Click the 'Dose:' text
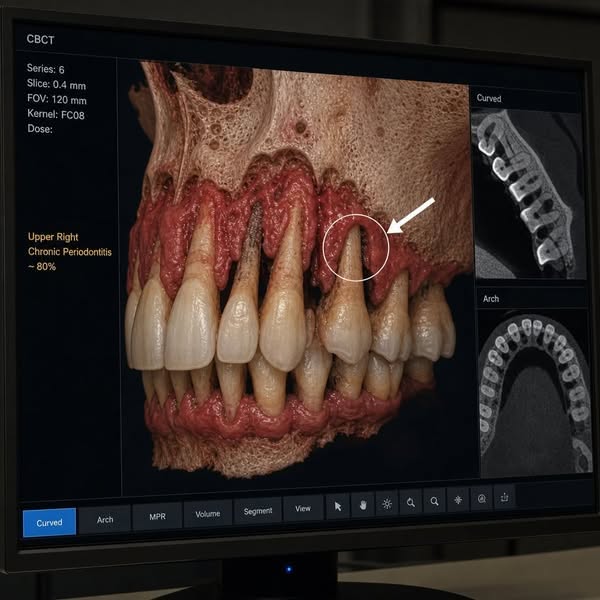Image resolution: width=600 pixels, height=600 pixels. click(x=40, y=129)
